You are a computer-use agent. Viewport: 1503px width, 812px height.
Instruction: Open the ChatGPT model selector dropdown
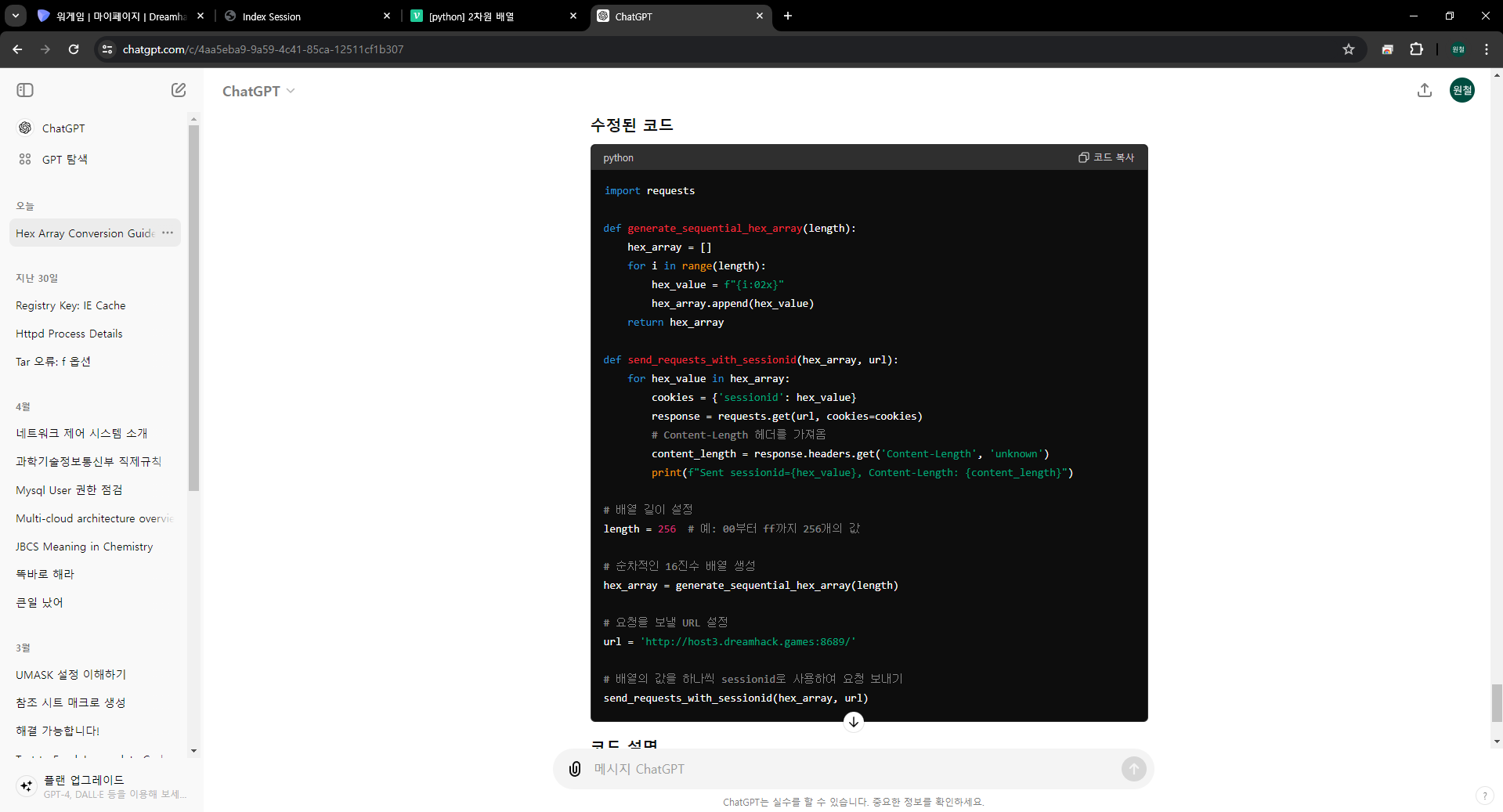[258, 91]
